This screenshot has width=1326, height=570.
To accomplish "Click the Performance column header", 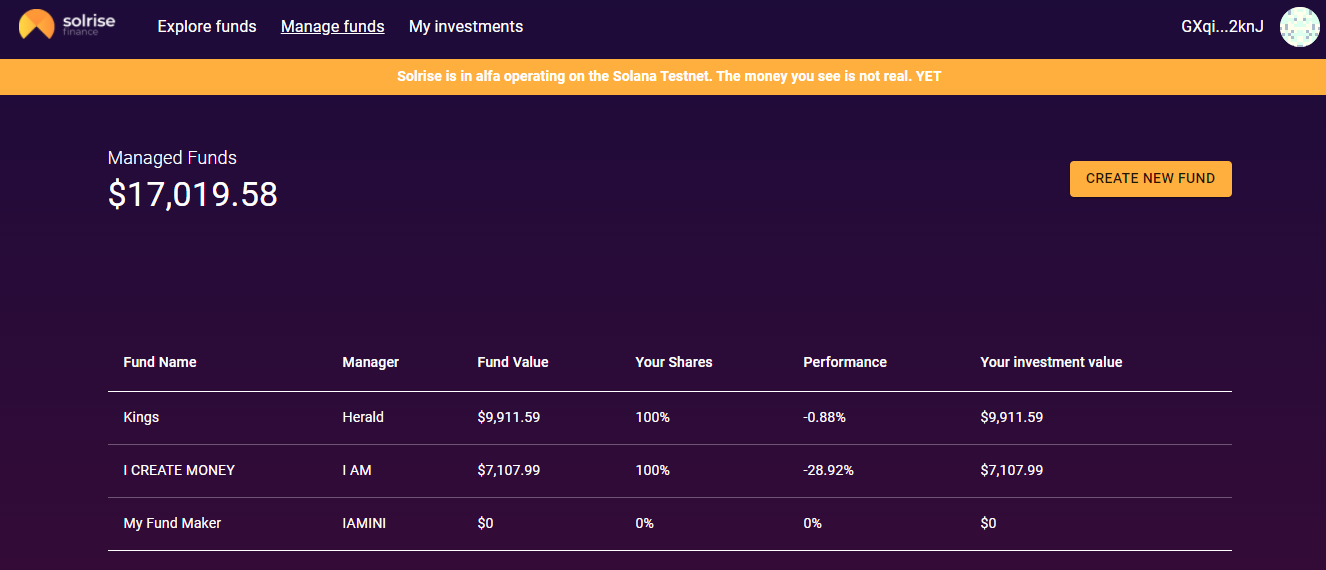I will click(845, 362).
